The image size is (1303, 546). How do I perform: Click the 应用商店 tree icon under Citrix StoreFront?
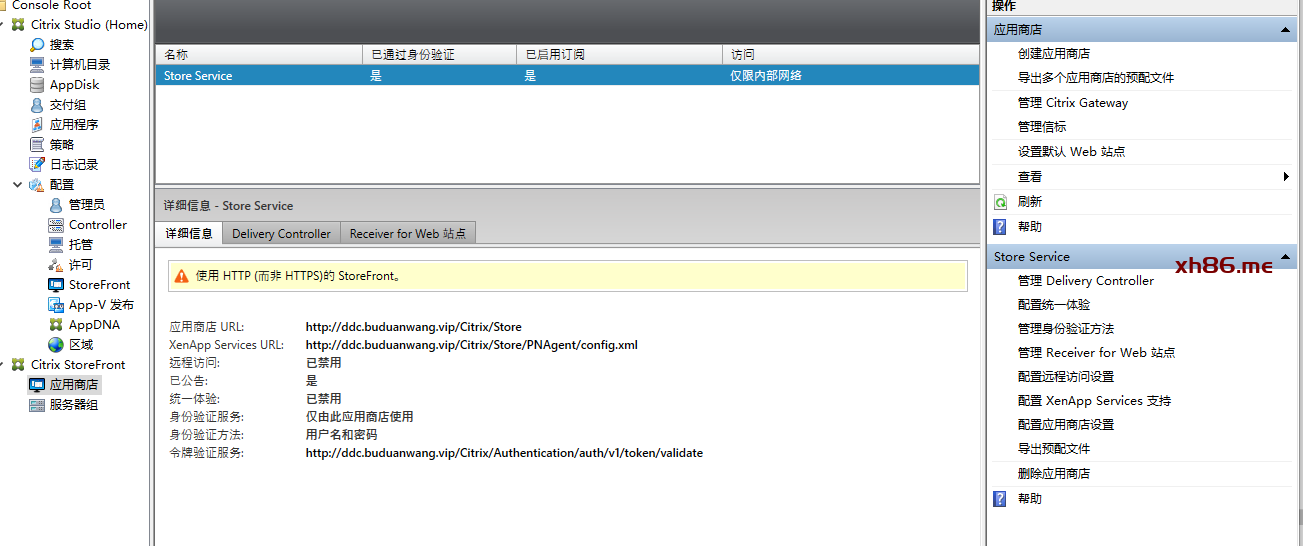click(x=37, y=384)
